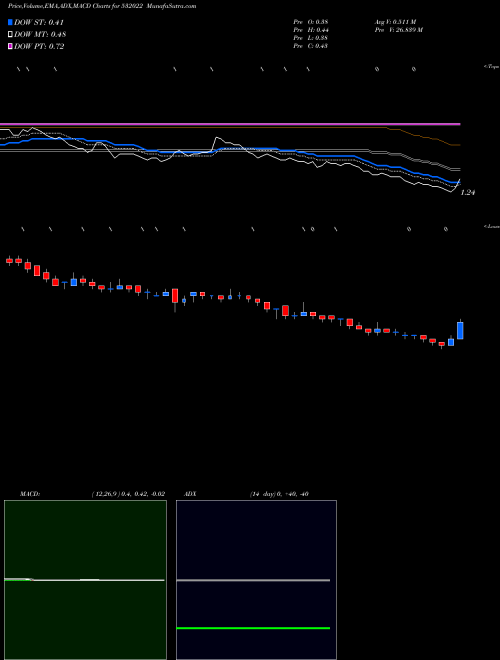Click the grey line in the ADX panel

pyautogui.click(x=253, y=580)
